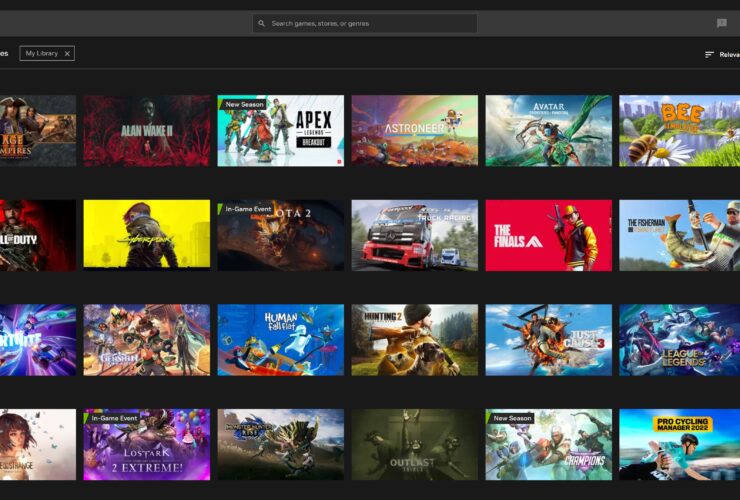Open the Apex Legends Breakout tile
Viewport: 740px width, 500px height.
(x=280, y=131)
